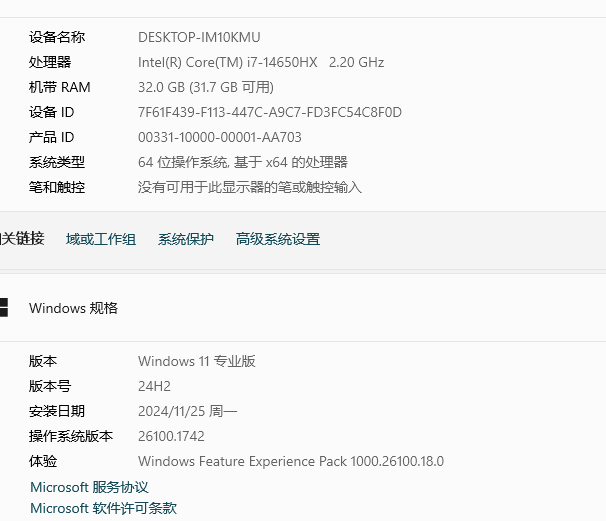Open the Microsoft 服务协议 link
This screenshot has height=521, width=606.
[89, 487]
